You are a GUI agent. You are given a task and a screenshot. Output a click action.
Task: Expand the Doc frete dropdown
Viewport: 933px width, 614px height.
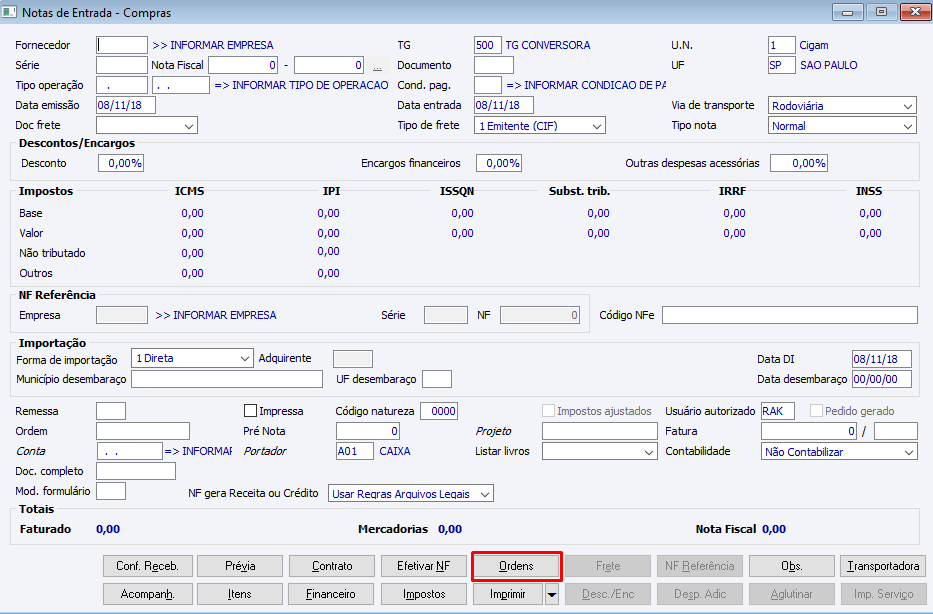(147, 126)
